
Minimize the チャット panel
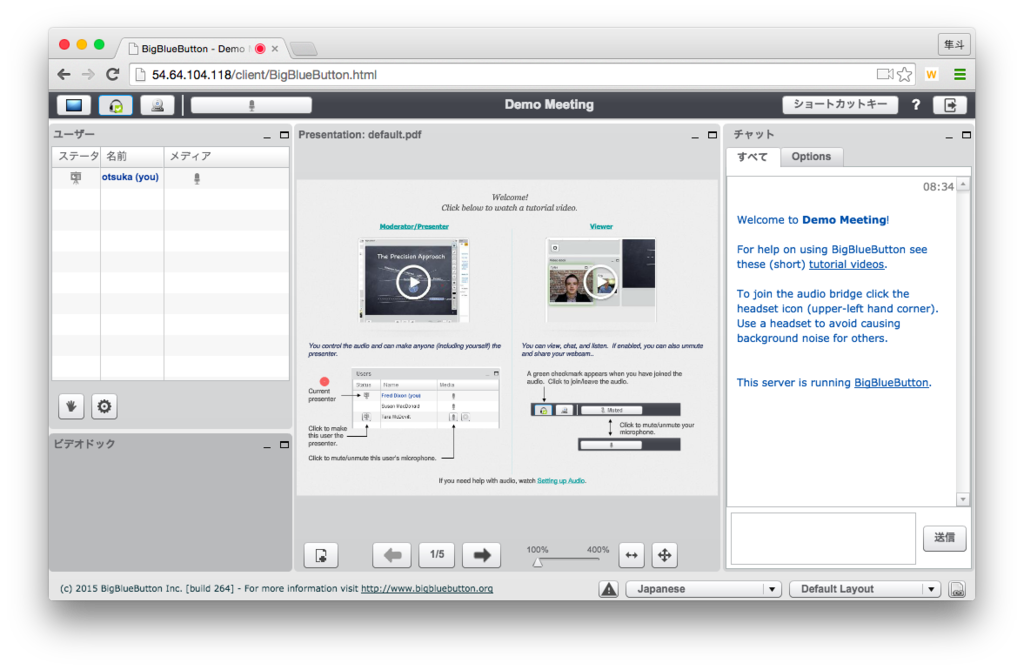coord(949,136)
